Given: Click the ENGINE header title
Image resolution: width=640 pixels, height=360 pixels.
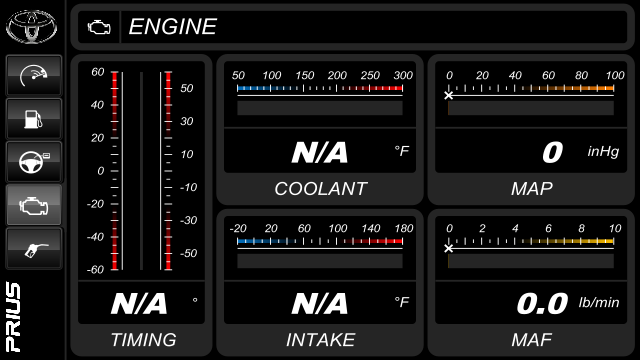Looking at the screenshot, I should point(173,27).
